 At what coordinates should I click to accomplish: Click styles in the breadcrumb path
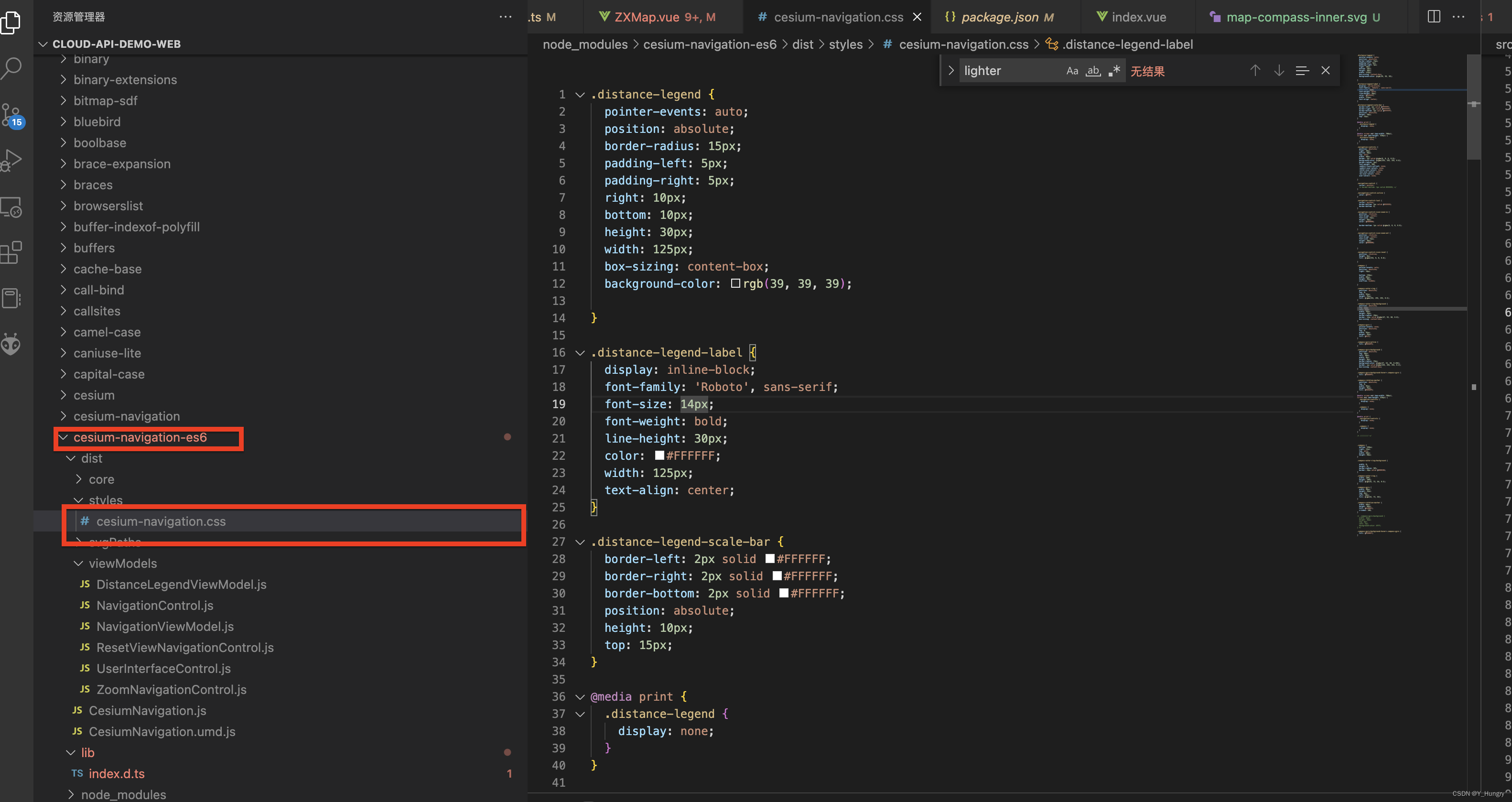pos(845,44)
